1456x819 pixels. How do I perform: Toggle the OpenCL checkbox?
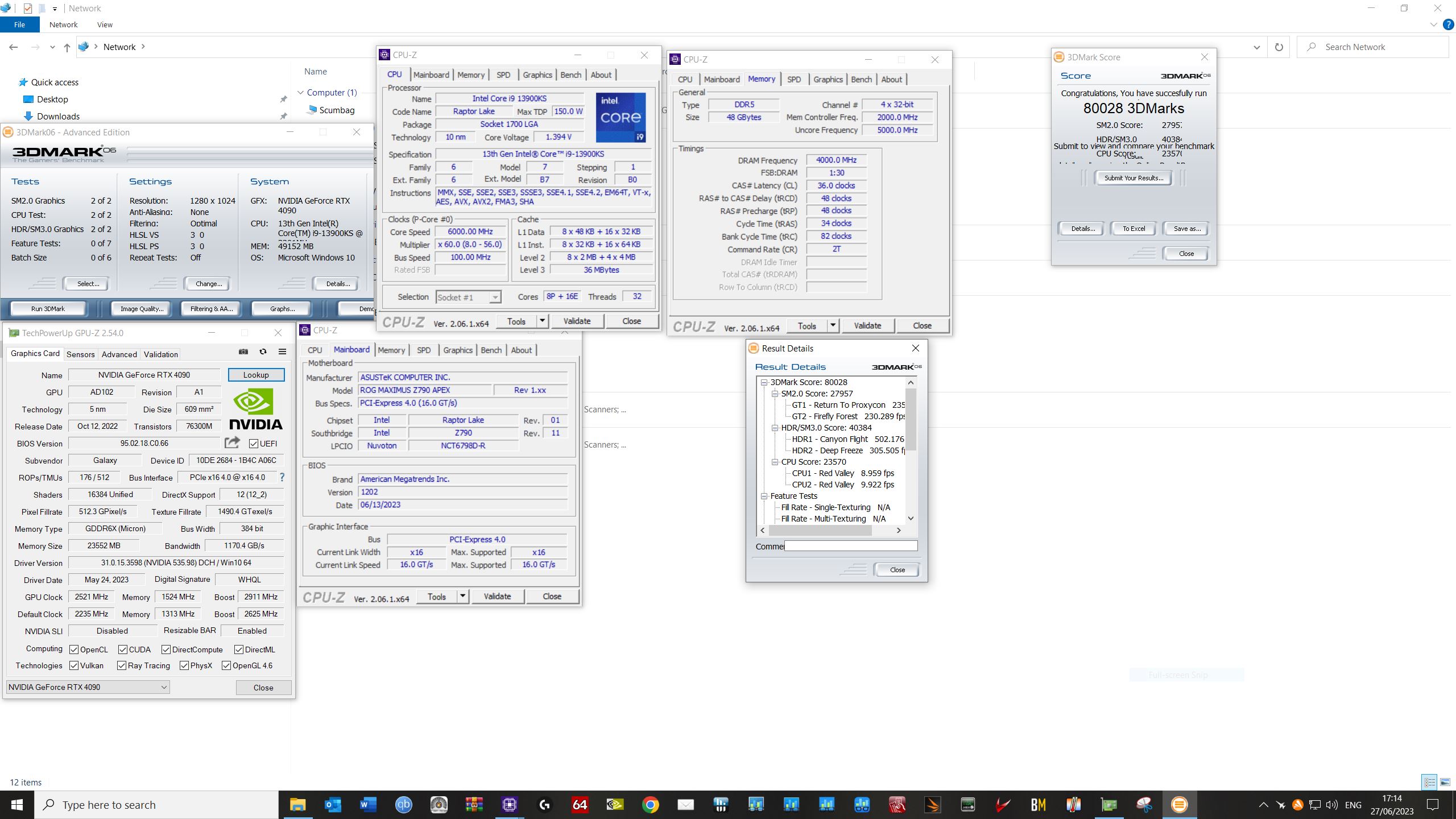point(74,650)
